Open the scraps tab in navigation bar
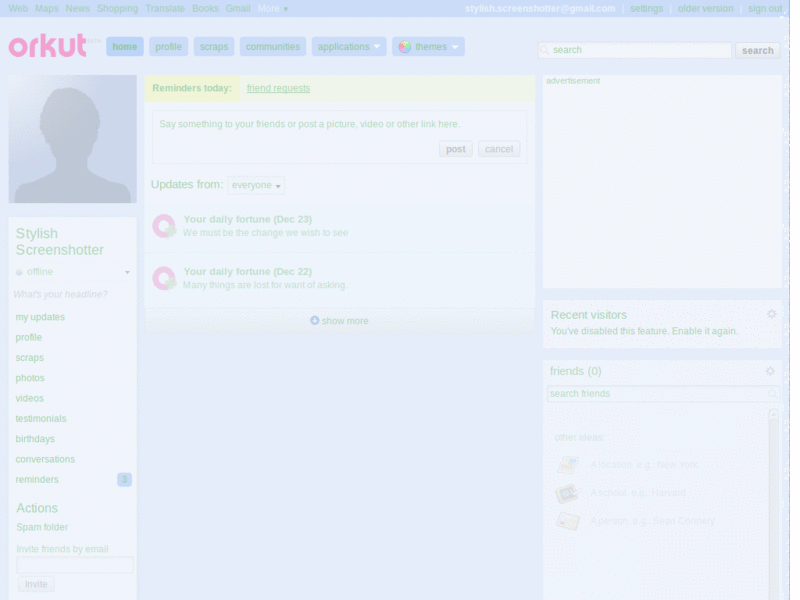 (214, 47)
